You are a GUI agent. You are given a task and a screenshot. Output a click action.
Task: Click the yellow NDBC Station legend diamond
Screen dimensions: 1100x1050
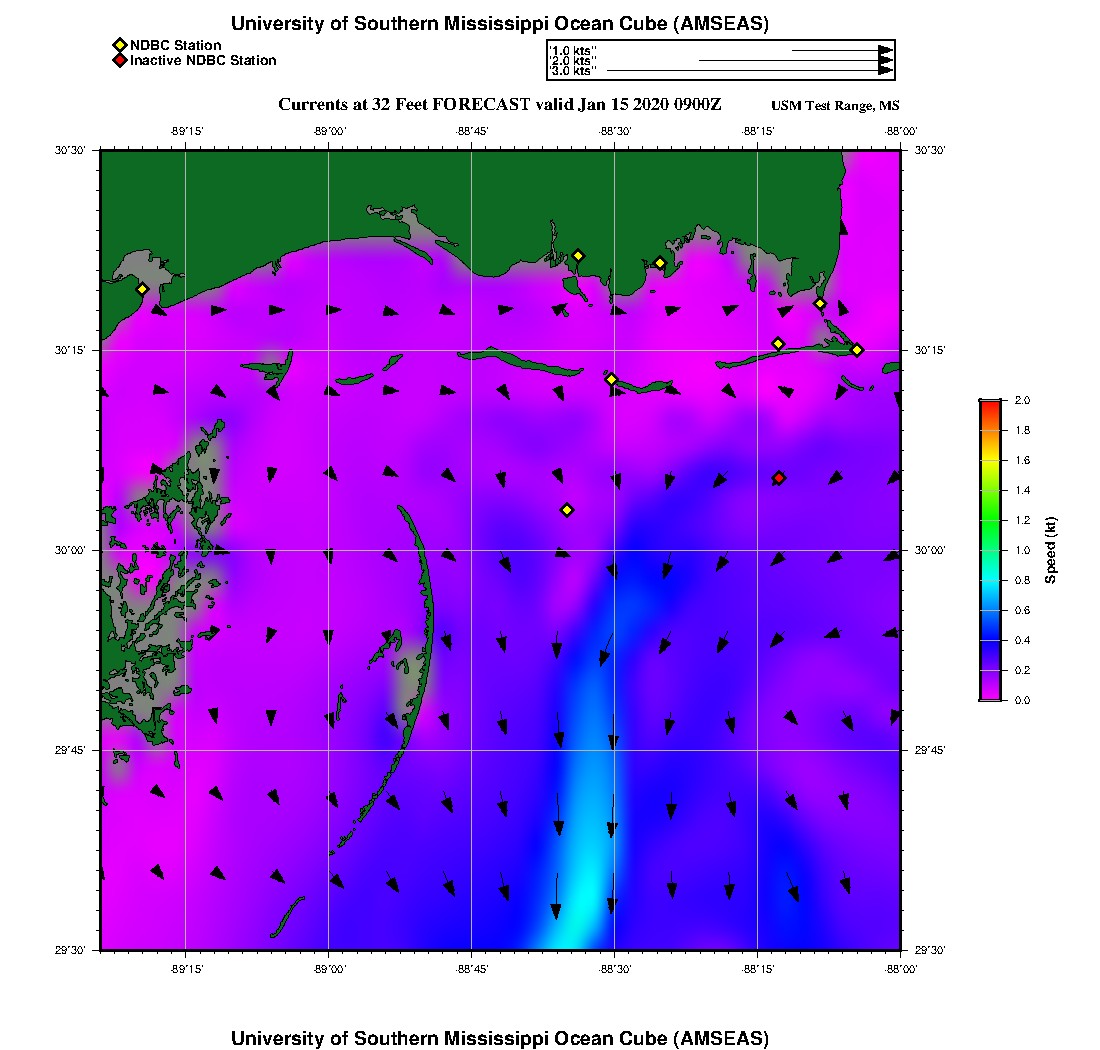(120, 46)
